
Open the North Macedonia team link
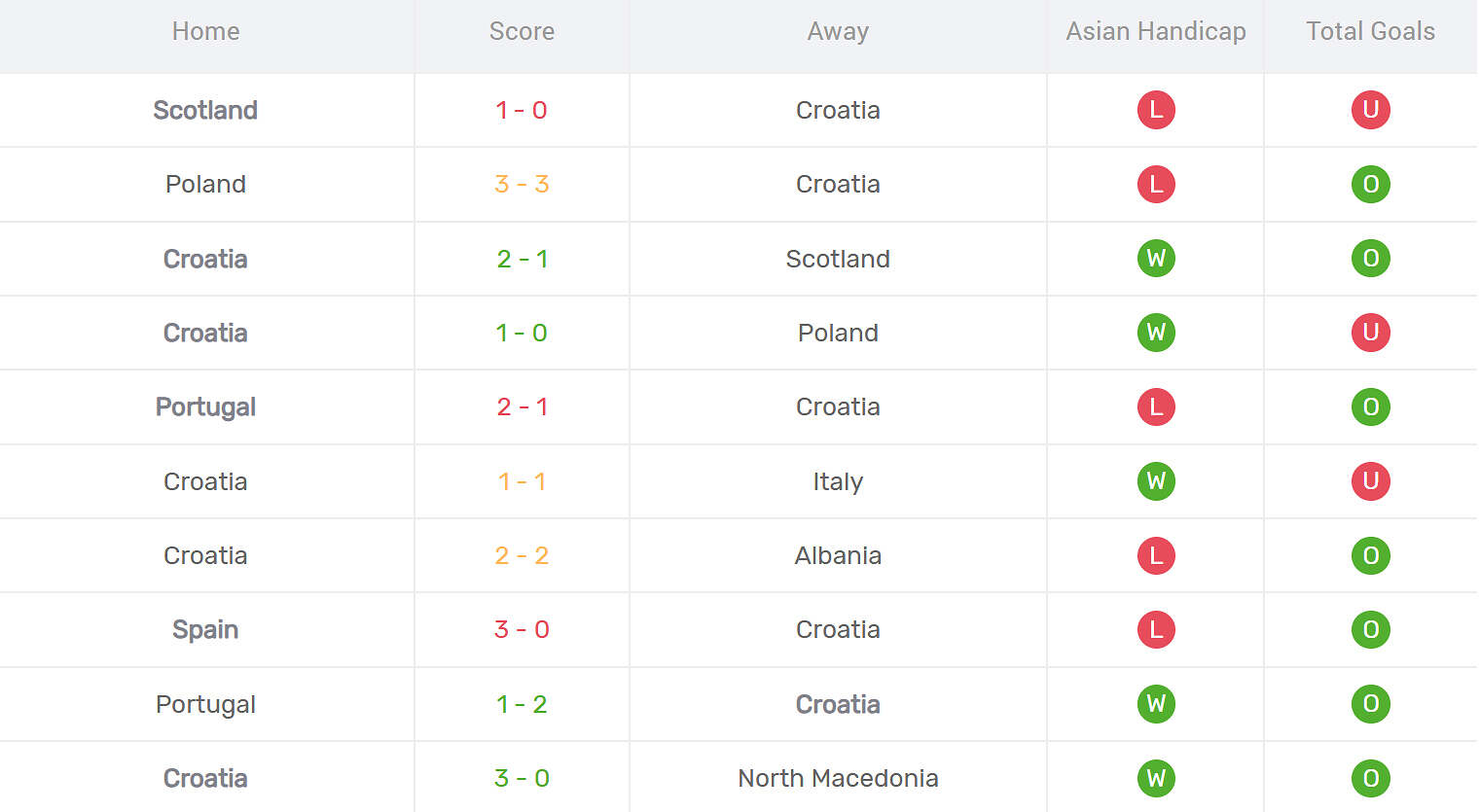(838, 778)
